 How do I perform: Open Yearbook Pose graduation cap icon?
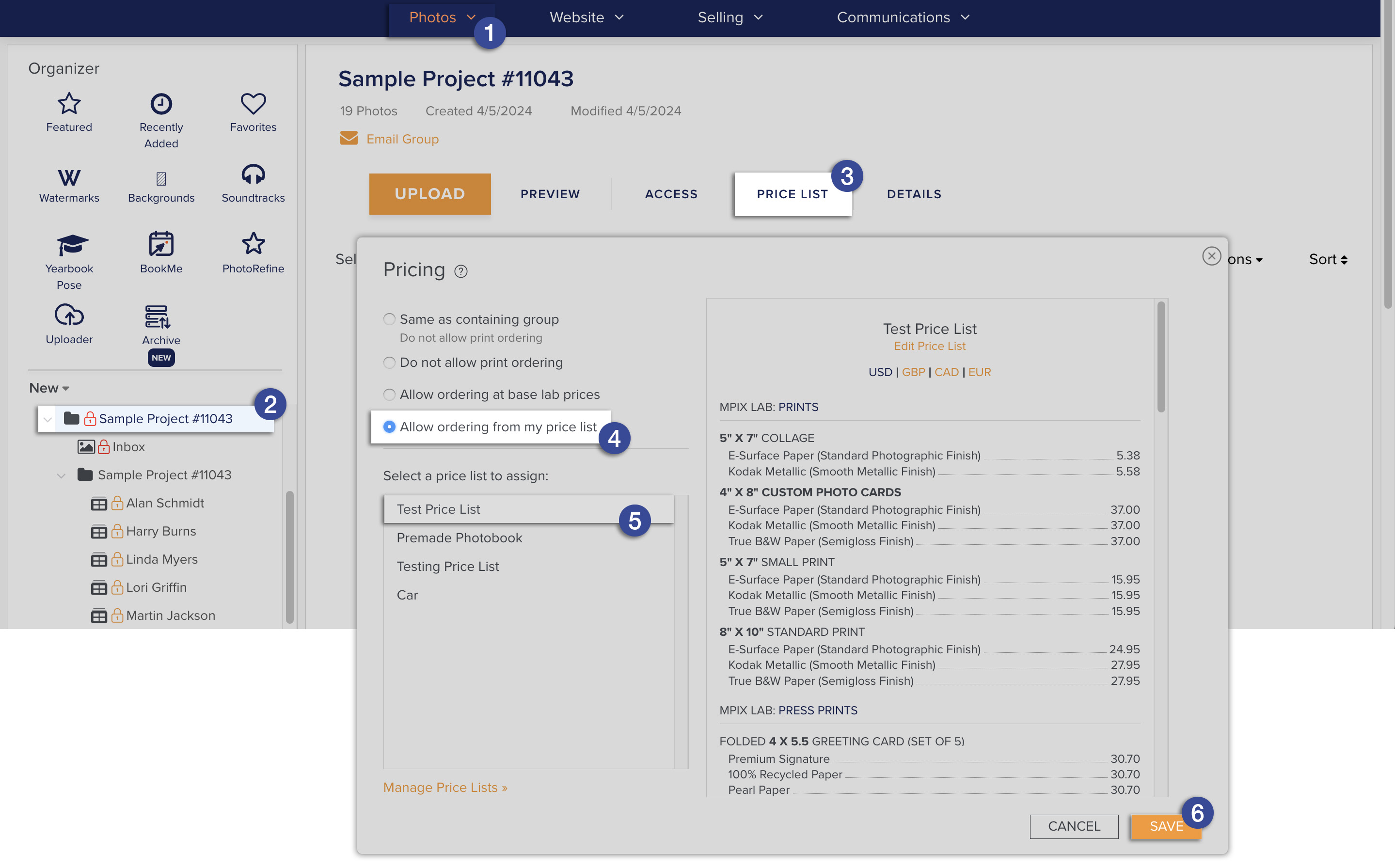[x=72, y=245]
